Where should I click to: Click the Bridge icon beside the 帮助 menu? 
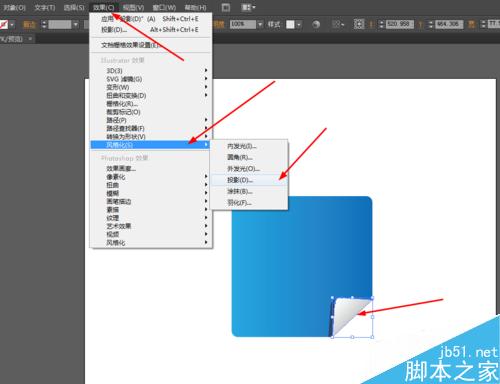tap(226, 7)
